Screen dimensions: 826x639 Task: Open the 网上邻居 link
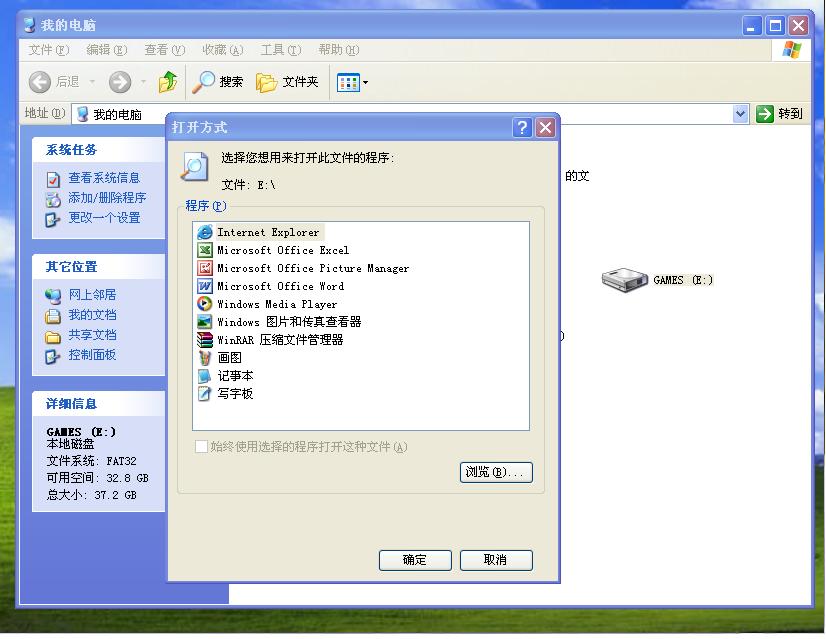(x=92, y=295)
